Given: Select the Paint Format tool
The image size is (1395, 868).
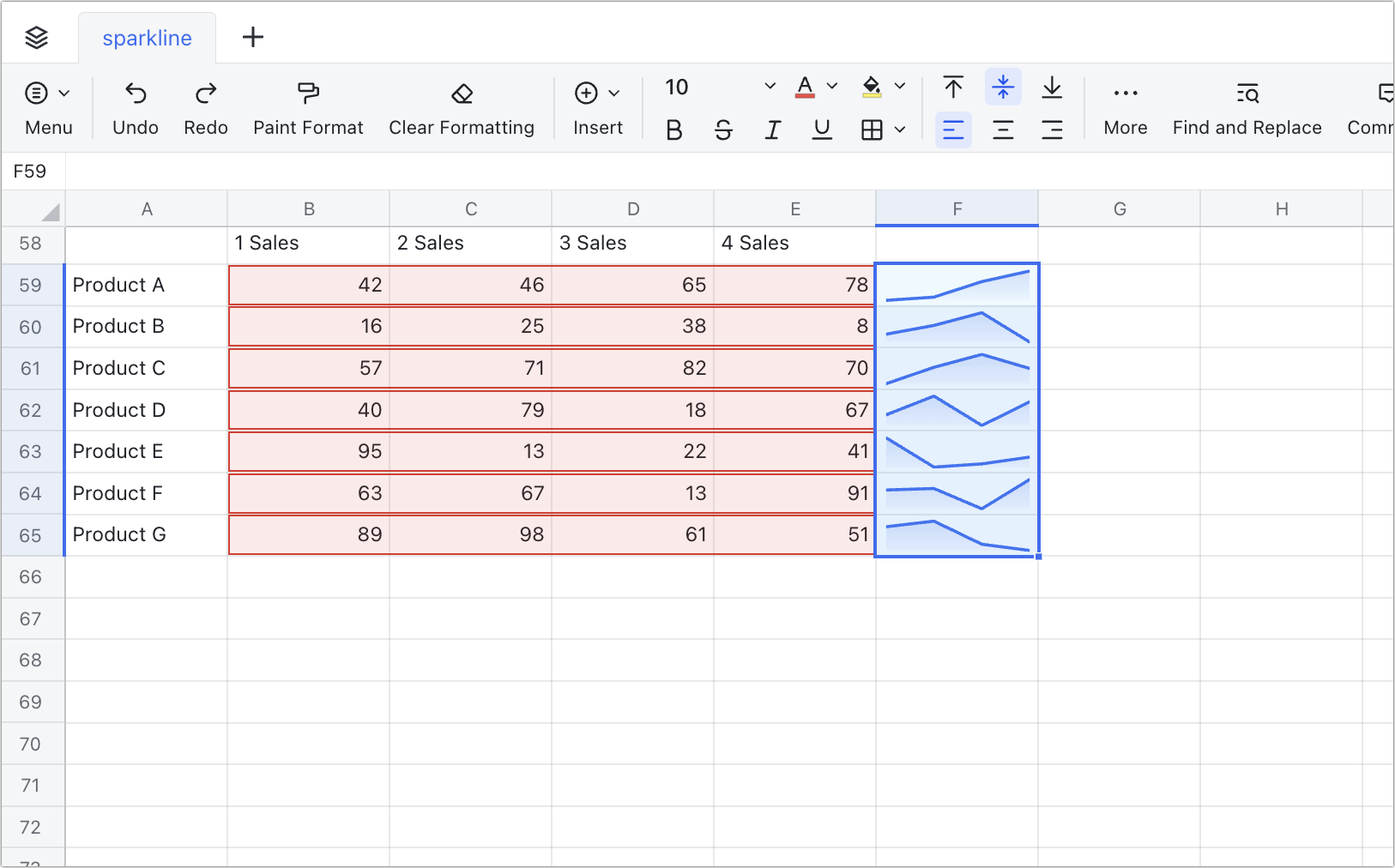Looking at the screenshot, I should pyautogui.click(x=307, y=105).
